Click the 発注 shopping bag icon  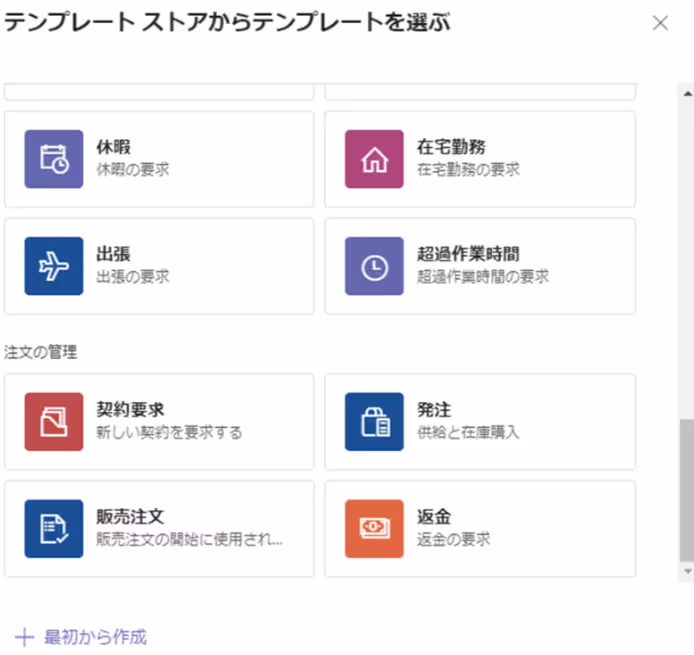tap(374, 422)
